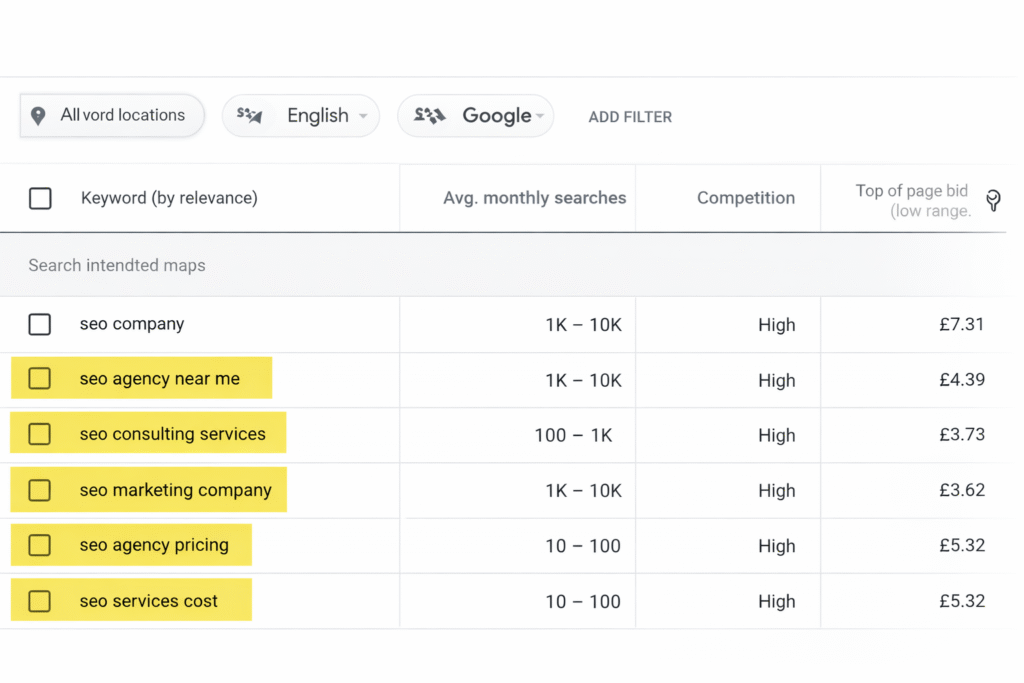Tick the 'seo services cost' checkbox
Viewport: 1024px width, 683px height.
(40, 601)
